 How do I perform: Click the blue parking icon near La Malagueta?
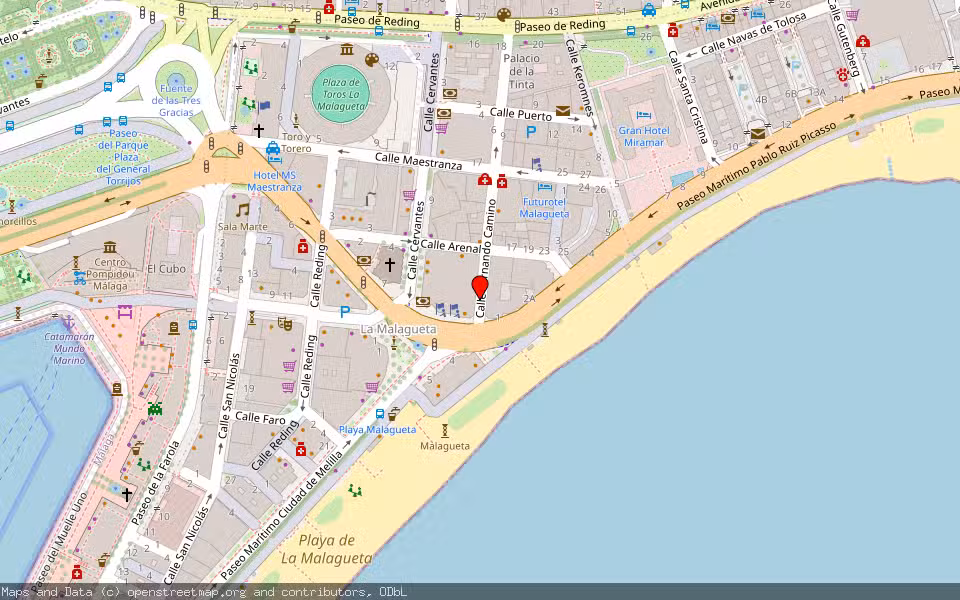(343, 312)
